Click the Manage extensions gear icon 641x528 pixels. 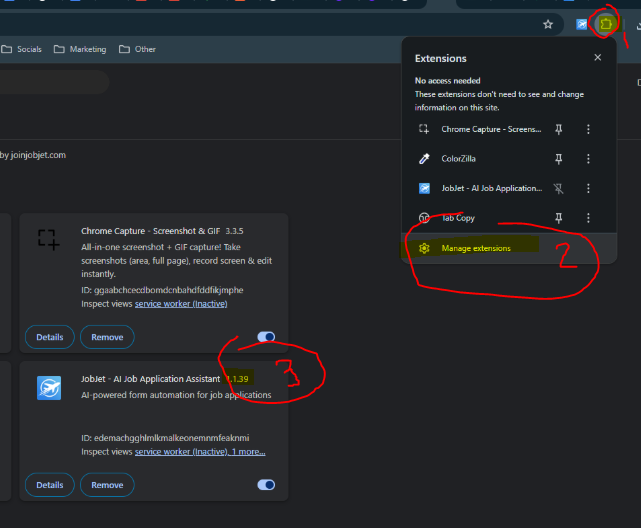[x=424, y=248]
